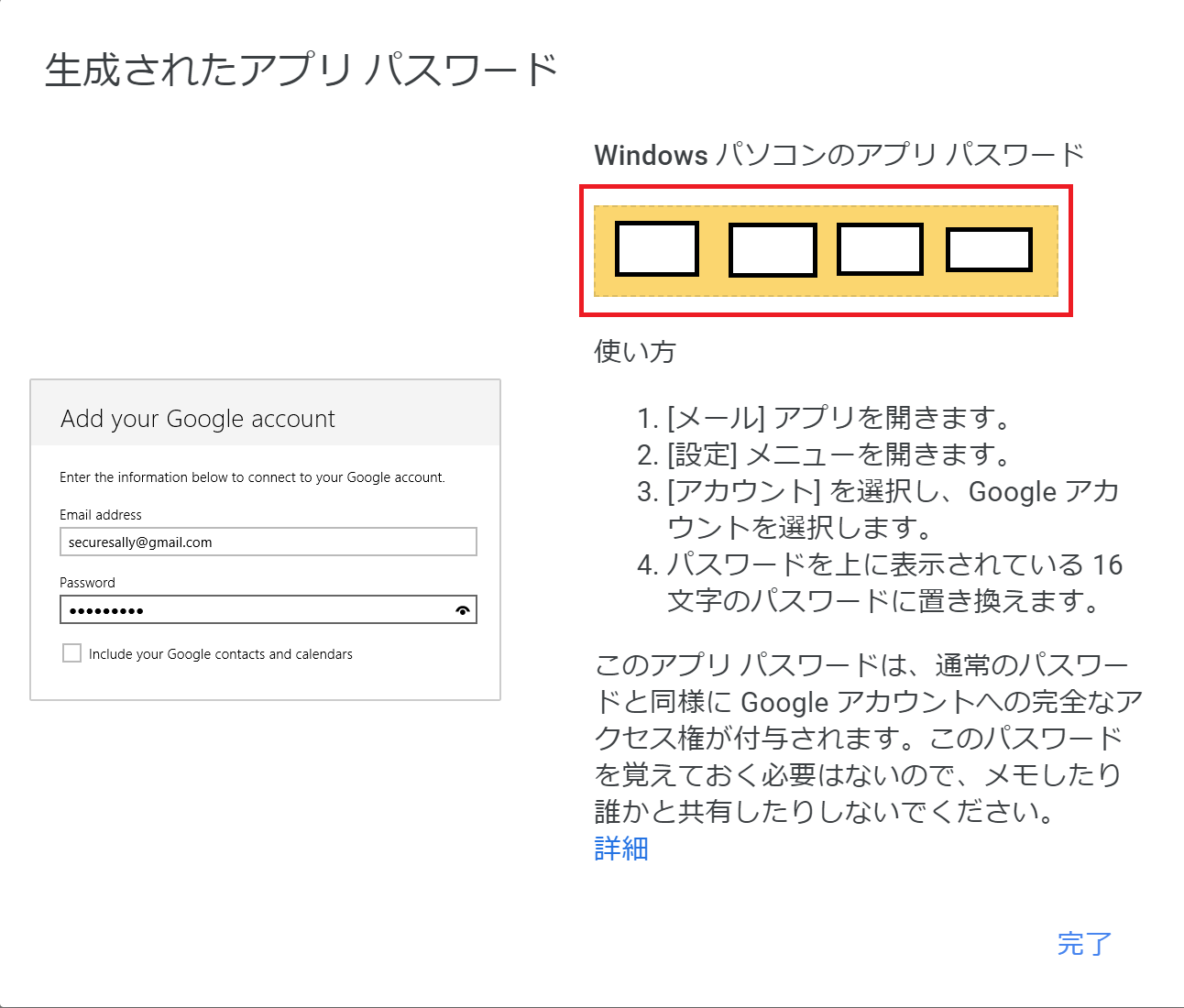Click the text Enter the information below to connect

(x=252, y=477)
